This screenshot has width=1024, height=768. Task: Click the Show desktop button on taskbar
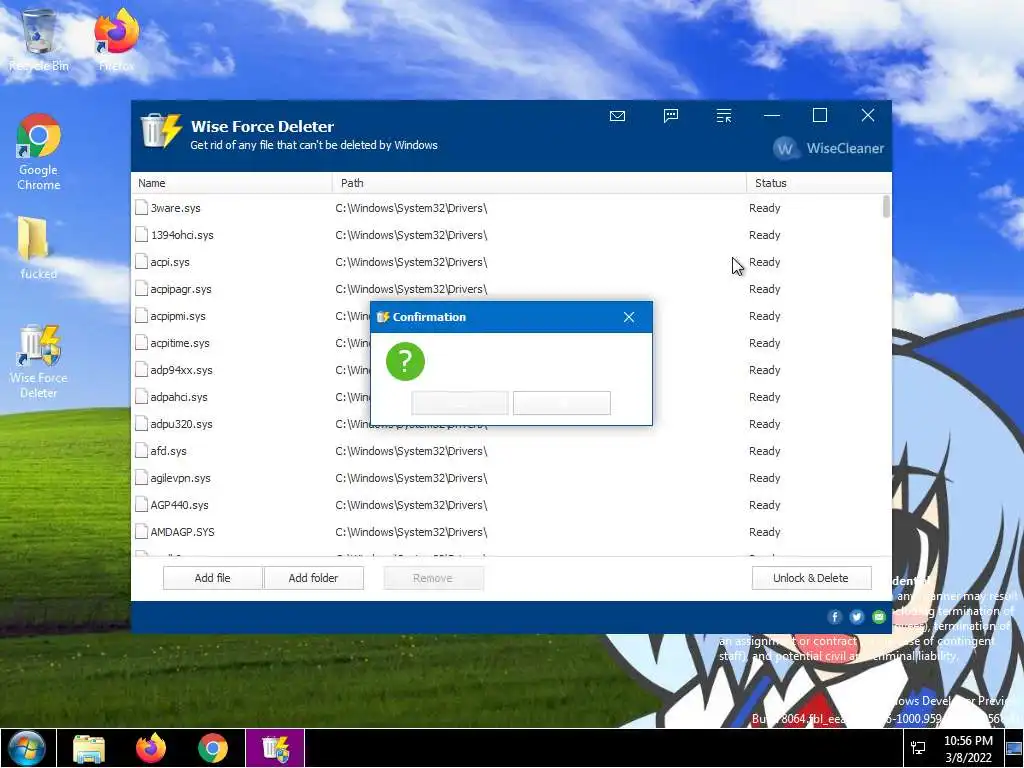point(1014,748)
